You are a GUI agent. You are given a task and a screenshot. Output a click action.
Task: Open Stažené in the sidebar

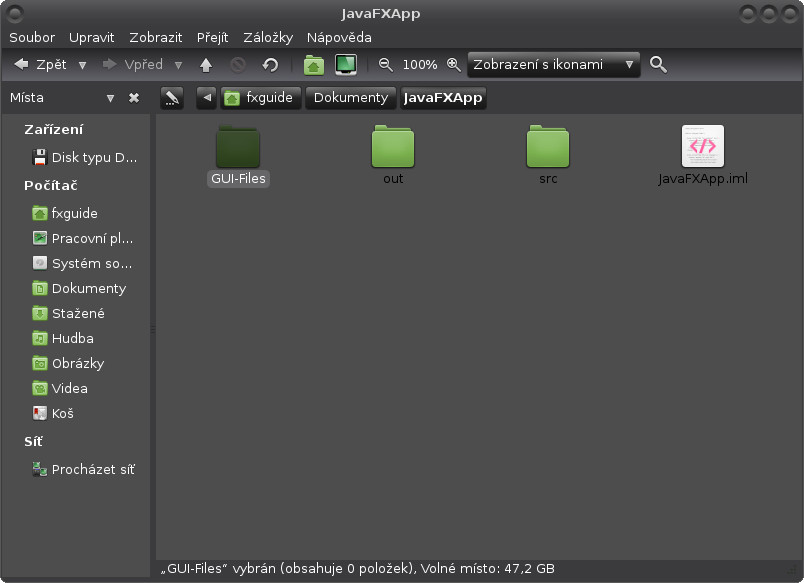pos(68,313)
